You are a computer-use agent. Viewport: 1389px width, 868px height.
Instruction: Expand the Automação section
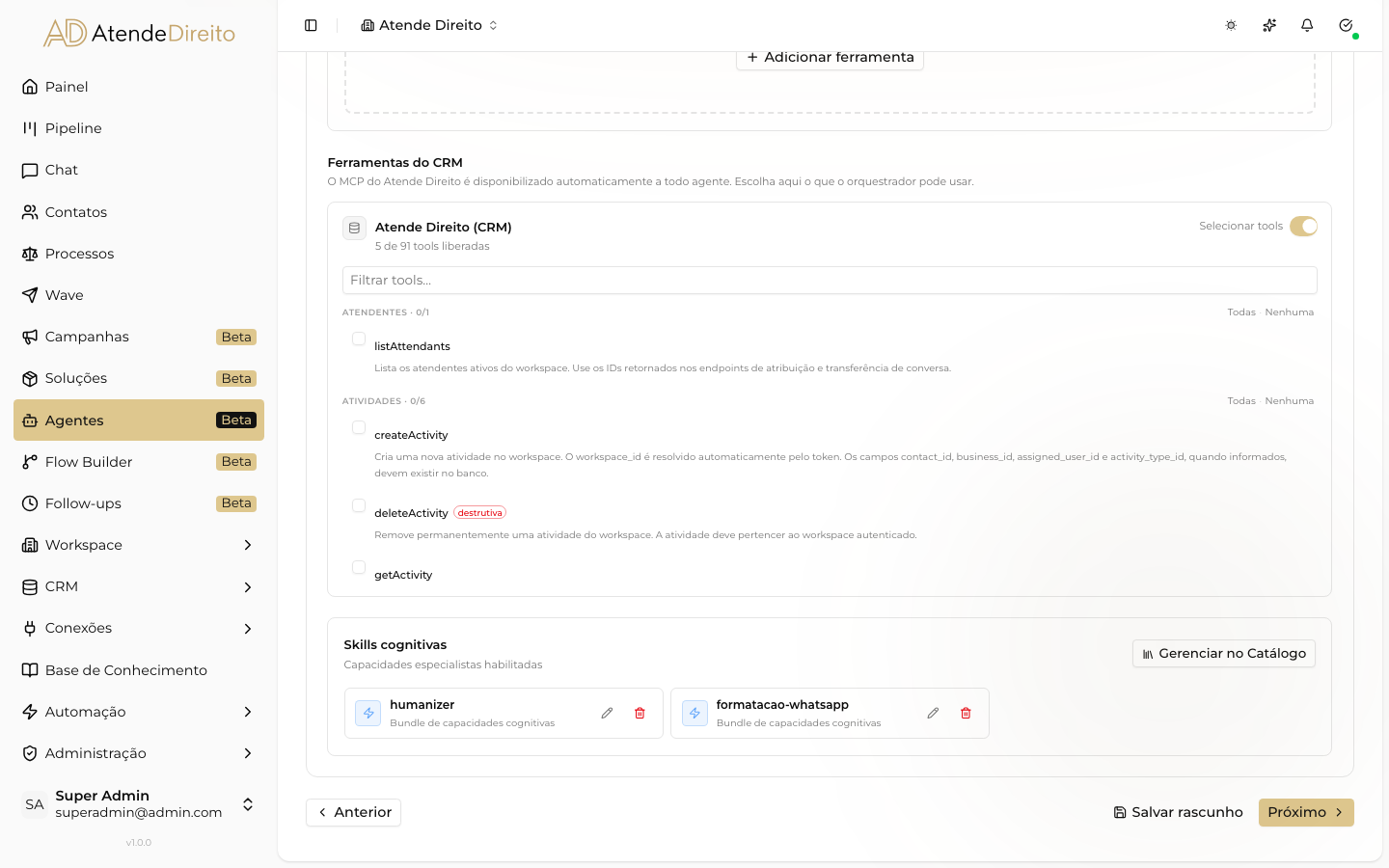[139, 712]
